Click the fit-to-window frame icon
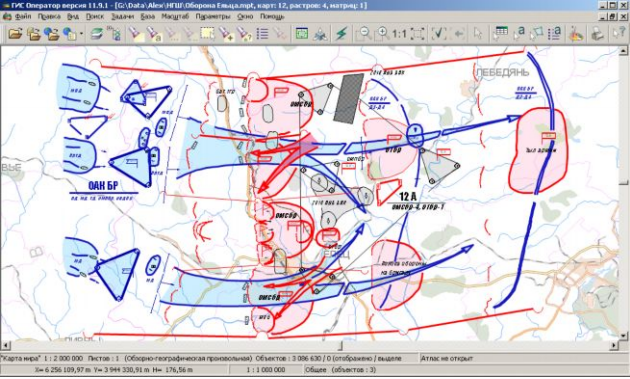The image size is (630, 379). click(x=417, y=34)
